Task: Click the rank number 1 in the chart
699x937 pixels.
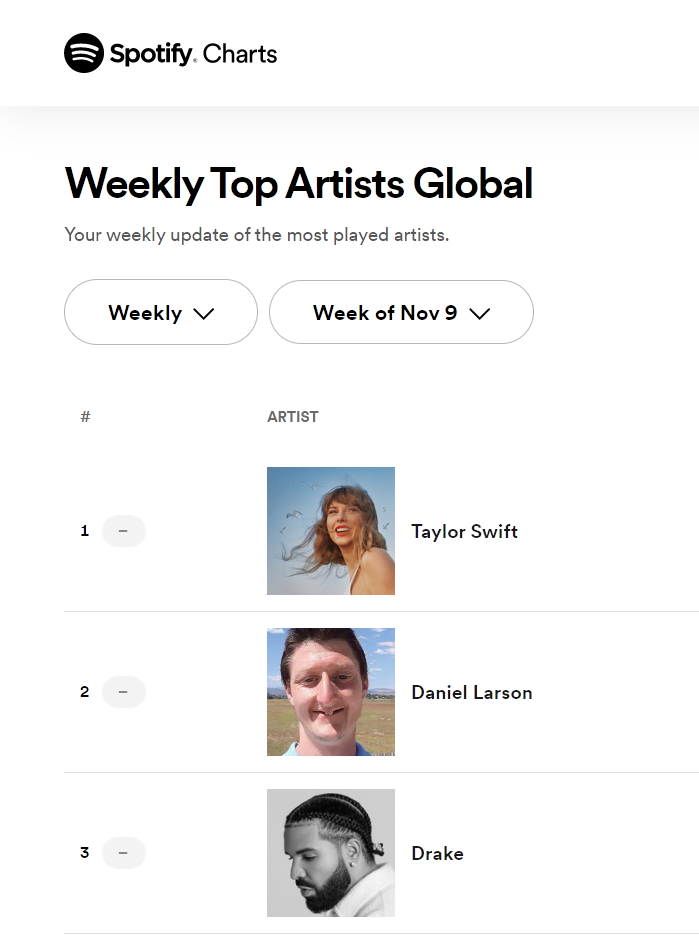Action: click(x=85, y=531)
